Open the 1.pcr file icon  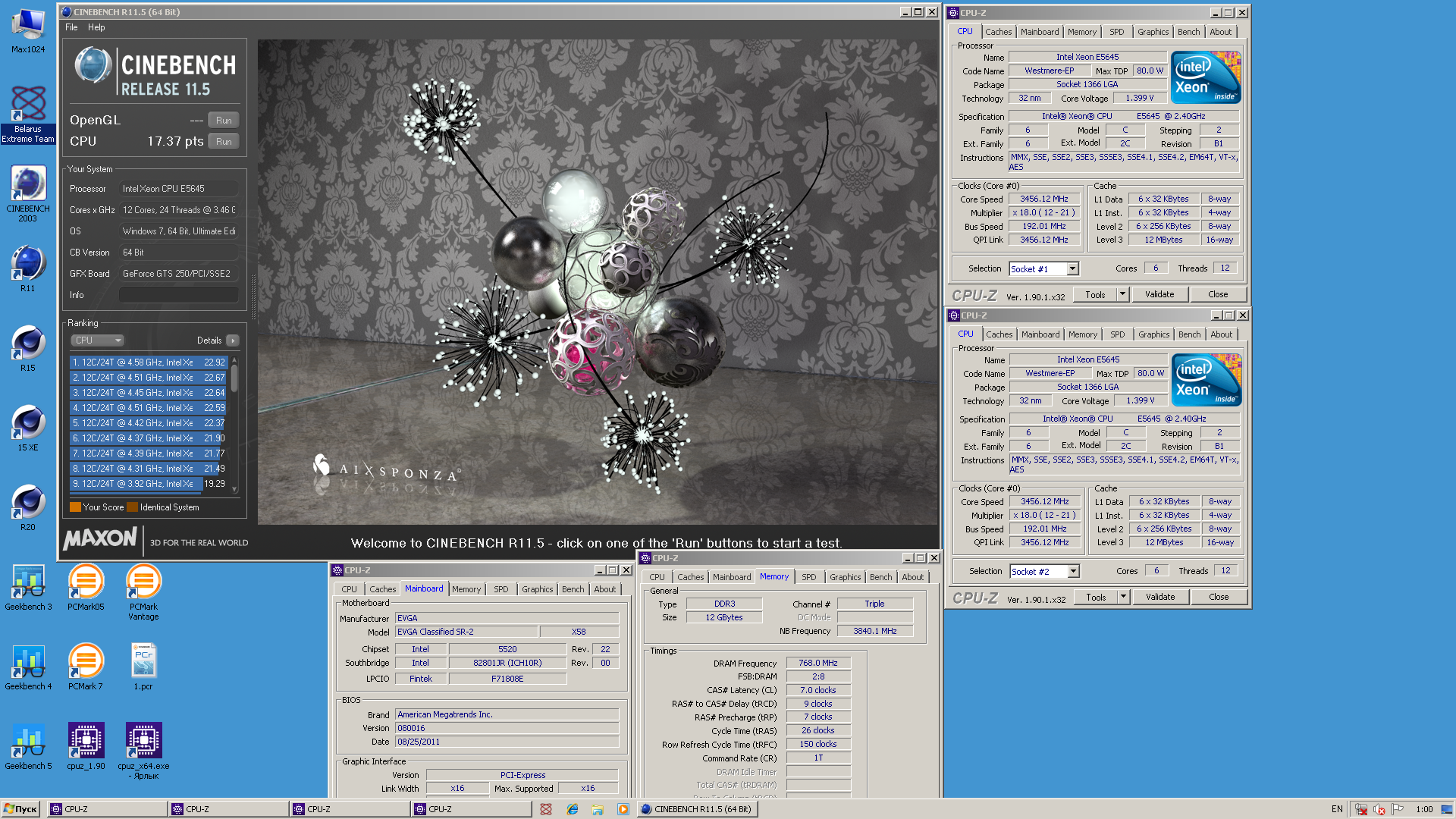143,667
